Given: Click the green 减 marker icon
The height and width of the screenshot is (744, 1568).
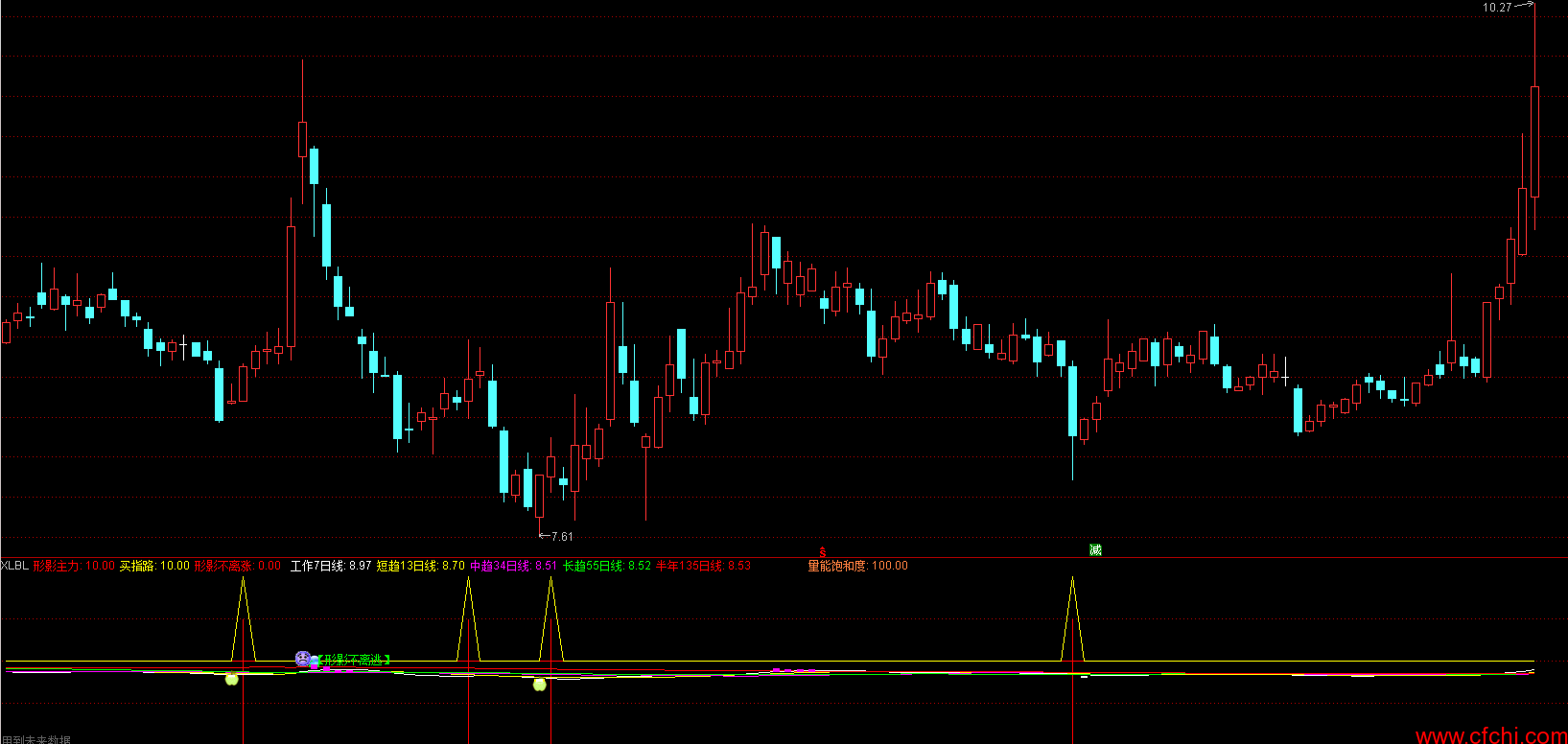Looking at the screenshot, I should pyautogui.click(x=1095, y=549).
